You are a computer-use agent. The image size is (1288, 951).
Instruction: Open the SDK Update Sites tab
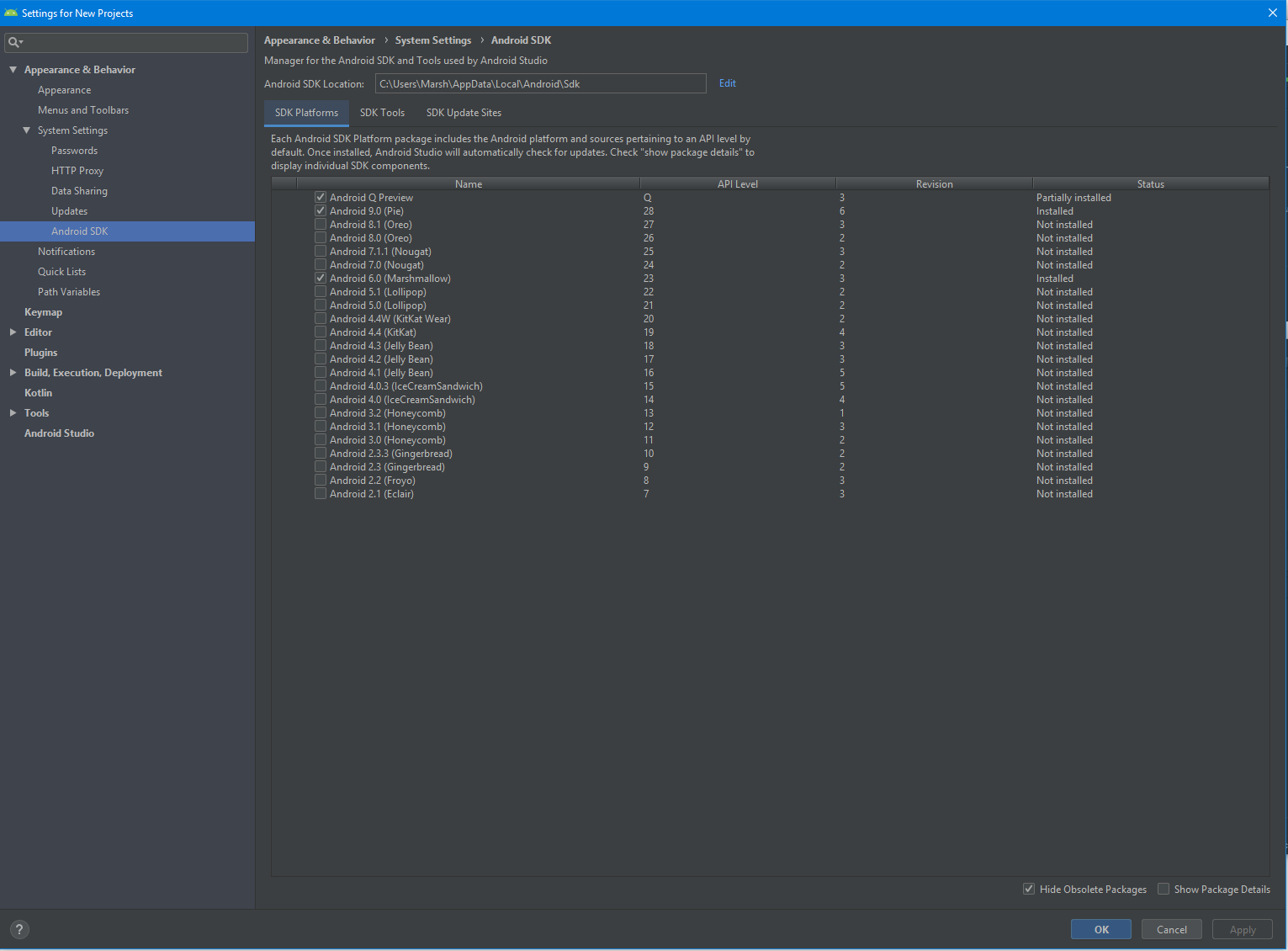(x=464, y=113)
